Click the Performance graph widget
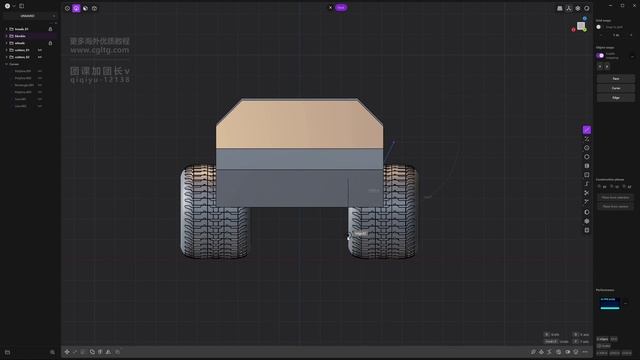Image resolution: width=640 pixels, height=360 pixels. [610, 303]
